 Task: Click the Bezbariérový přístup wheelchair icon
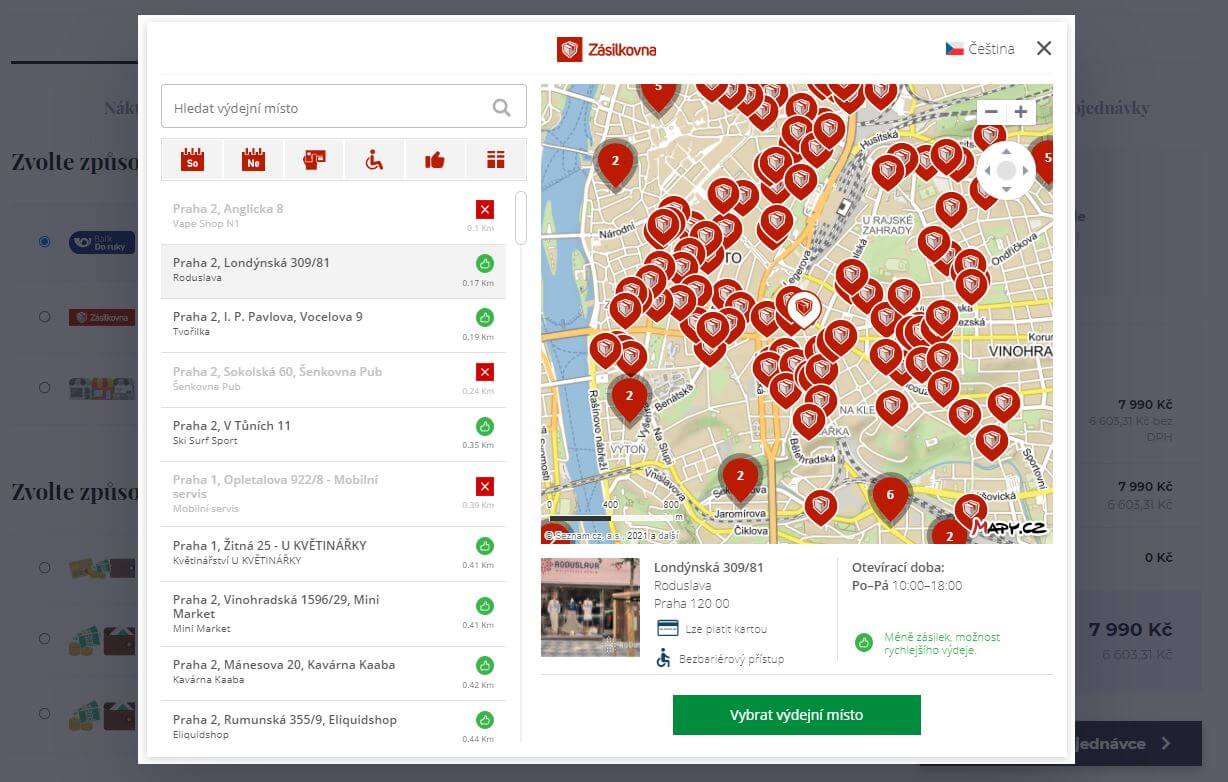coord(664,658)
